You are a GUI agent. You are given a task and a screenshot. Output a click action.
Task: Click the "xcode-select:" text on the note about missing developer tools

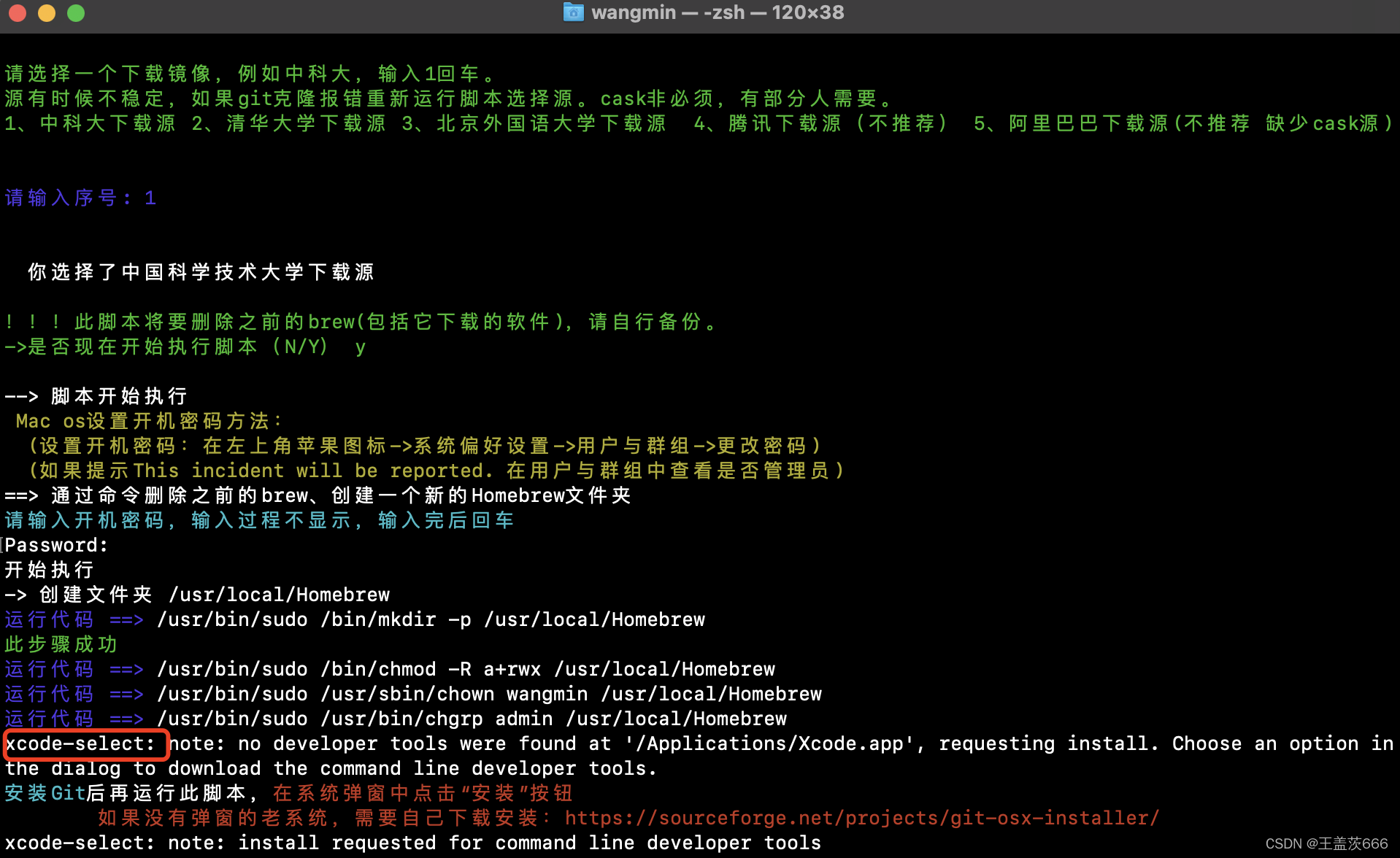point(80,743)
